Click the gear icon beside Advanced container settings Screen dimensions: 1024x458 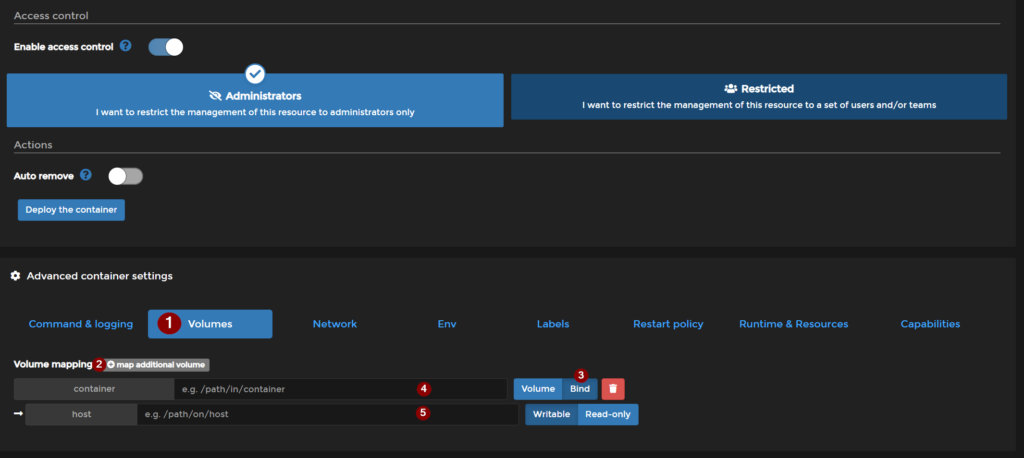(15, 276)
